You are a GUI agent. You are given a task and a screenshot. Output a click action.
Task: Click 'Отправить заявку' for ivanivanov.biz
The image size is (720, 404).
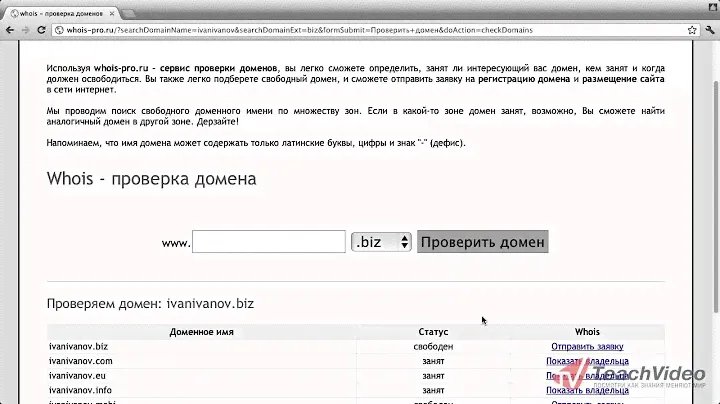pyautogui.click(x=587, y=346)
